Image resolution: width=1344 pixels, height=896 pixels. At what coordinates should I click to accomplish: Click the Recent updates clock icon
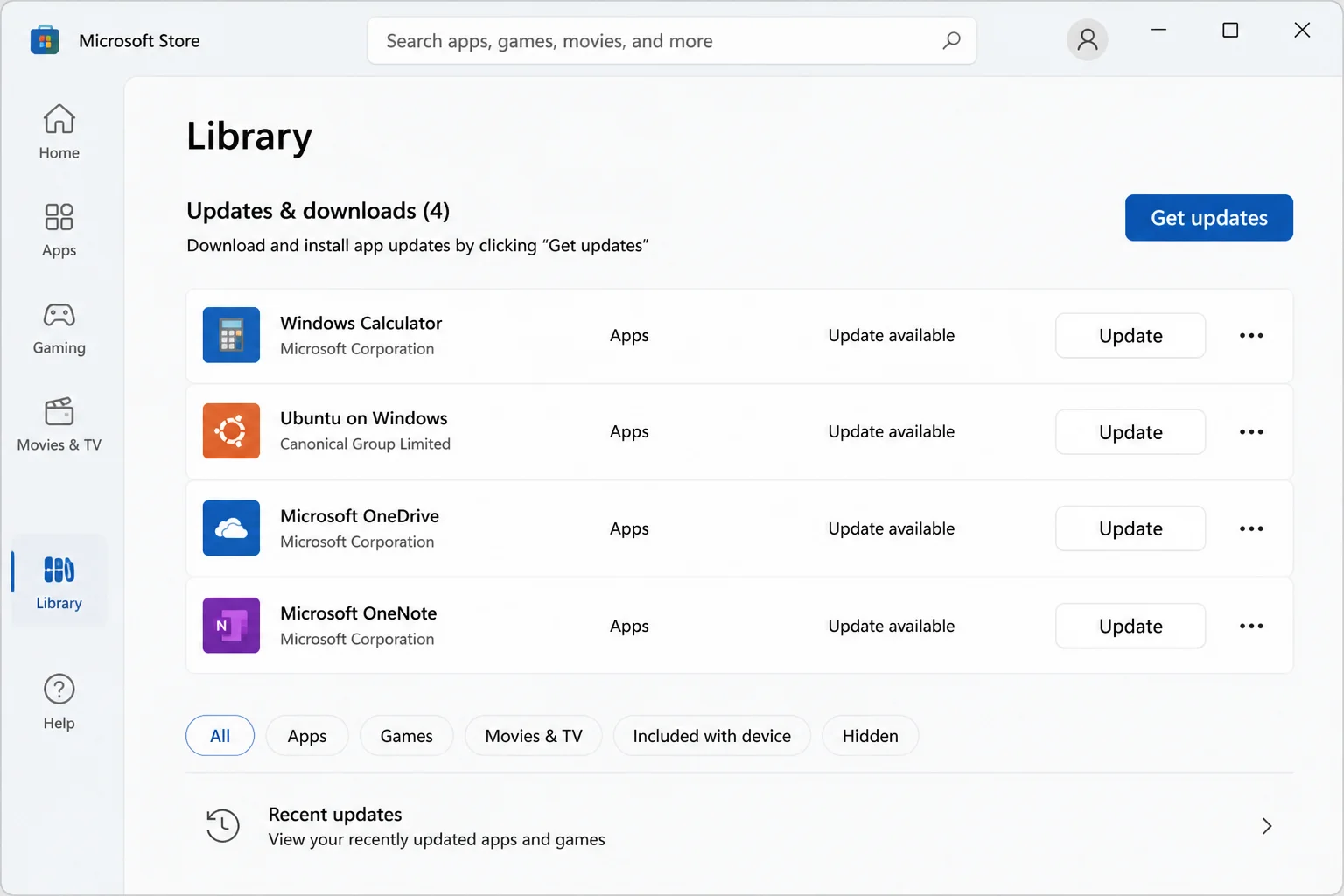point(222,825)
